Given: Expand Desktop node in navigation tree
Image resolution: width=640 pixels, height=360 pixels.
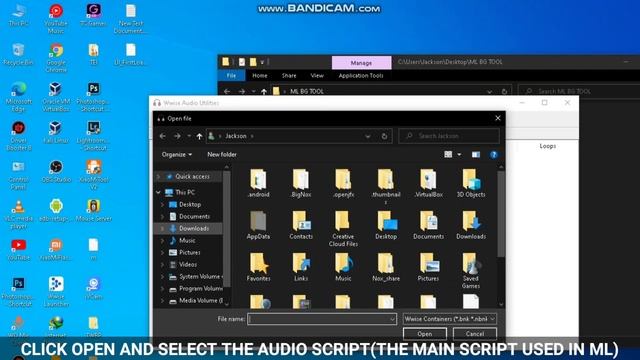Looking at the screenshot, I should tap(162, 204).
